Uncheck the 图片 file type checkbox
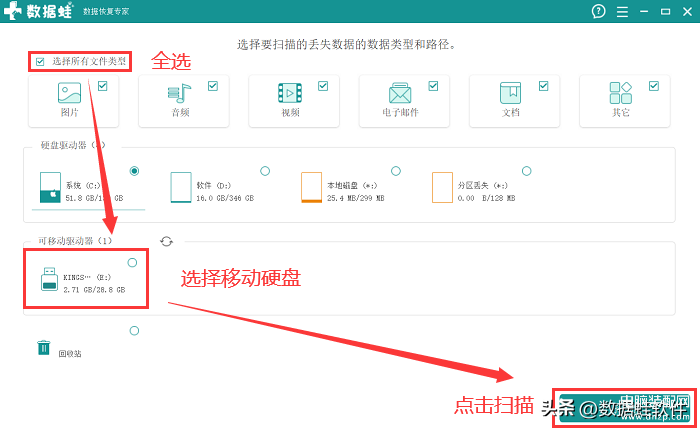This screenshot has height=430, width=700. [103, 86]
